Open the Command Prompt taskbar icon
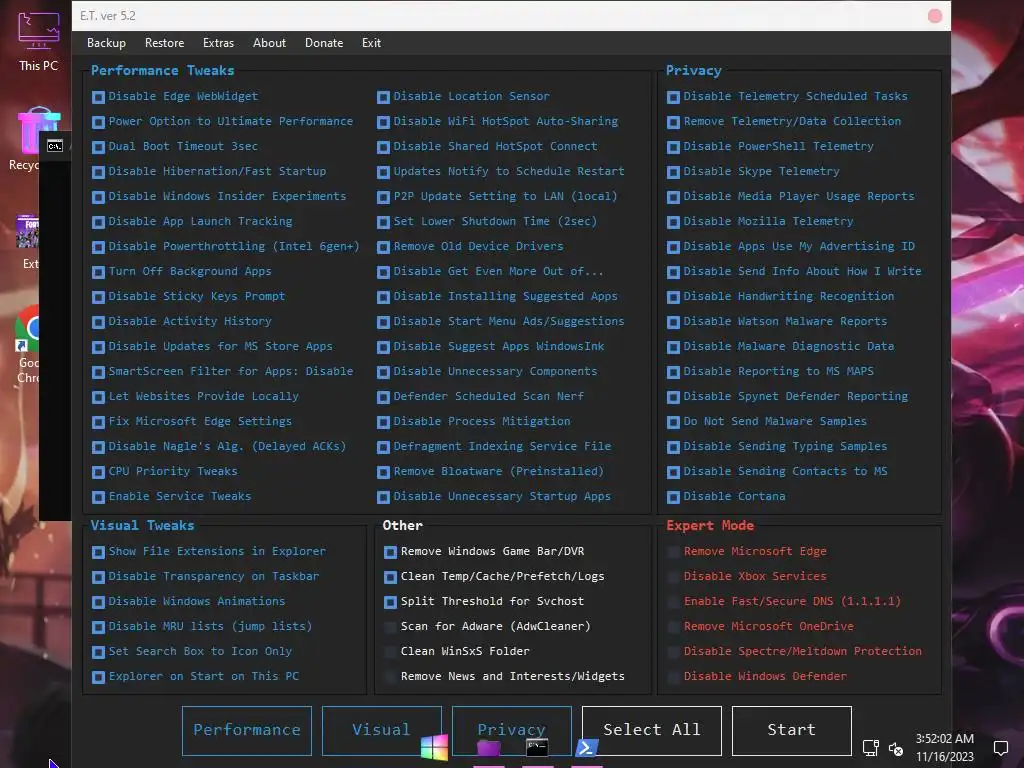This screenshot has width=1024, height=768. (x=537, y=747)
